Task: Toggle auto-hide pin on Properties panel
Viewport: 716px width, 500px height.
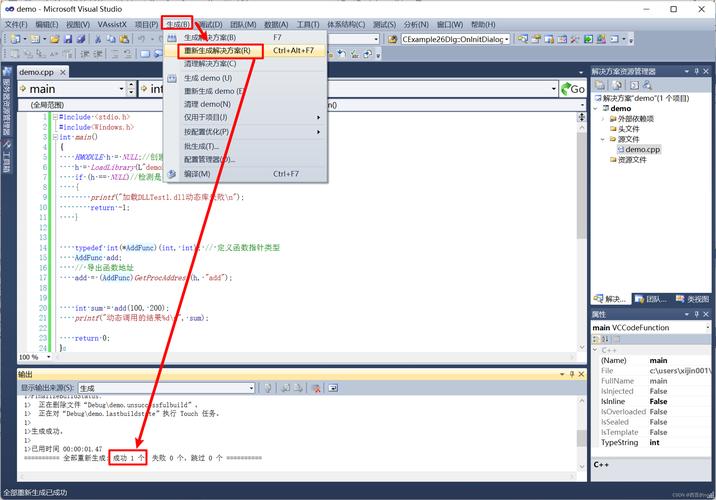Action: click(696, 314)
